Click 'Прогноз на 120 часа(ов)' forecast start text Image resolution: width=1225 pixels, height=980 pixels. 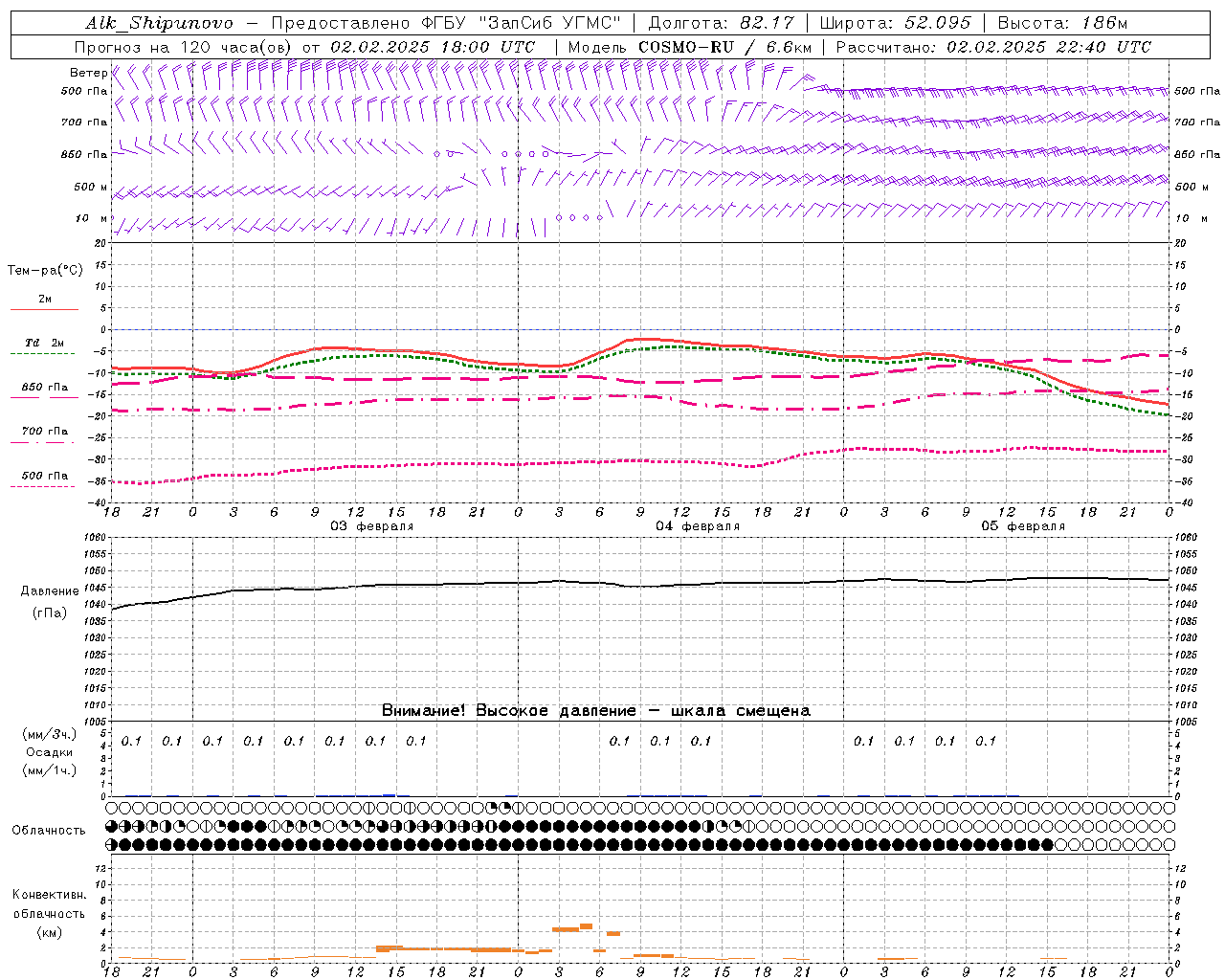184,47
